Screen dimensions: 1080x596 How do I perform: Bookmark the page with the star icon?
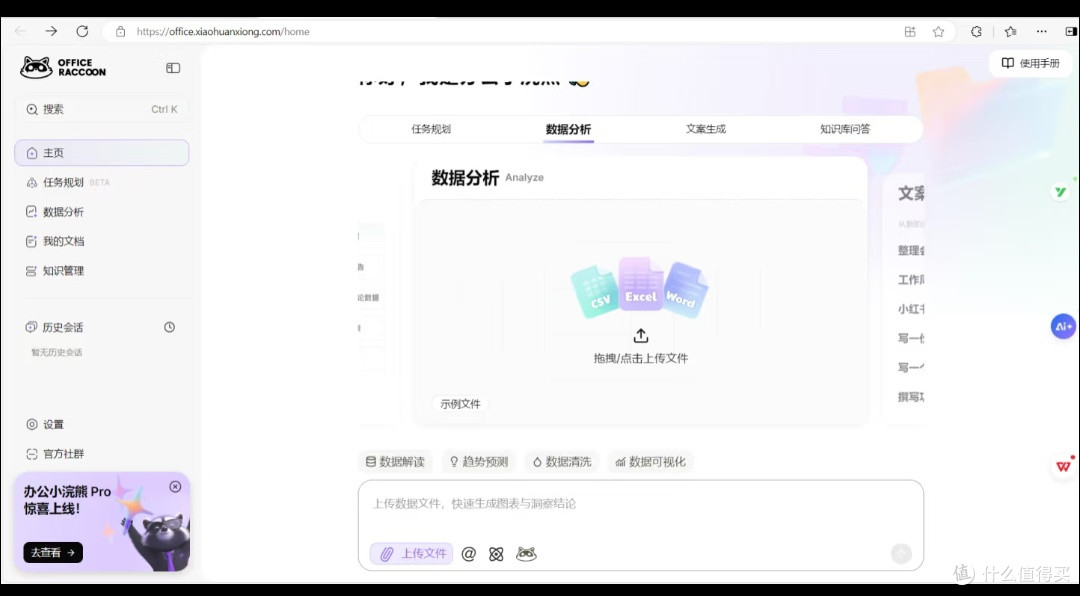938,32
